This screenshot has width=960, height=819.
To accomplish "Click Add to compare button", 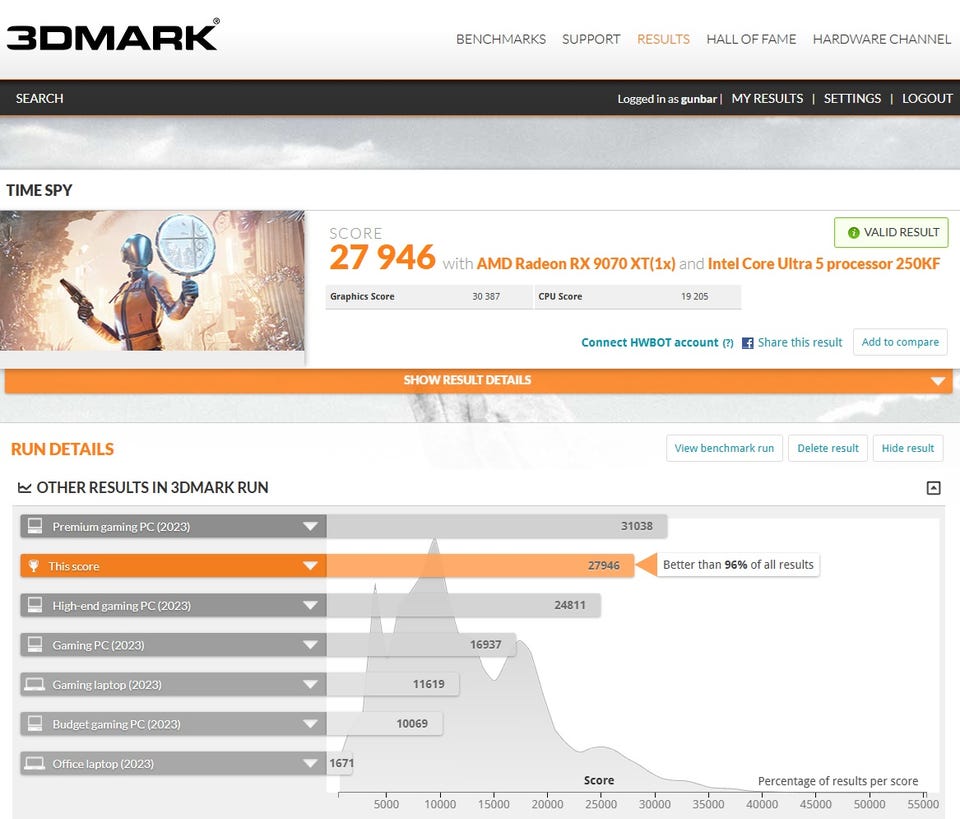I will [x=900, y=342].
